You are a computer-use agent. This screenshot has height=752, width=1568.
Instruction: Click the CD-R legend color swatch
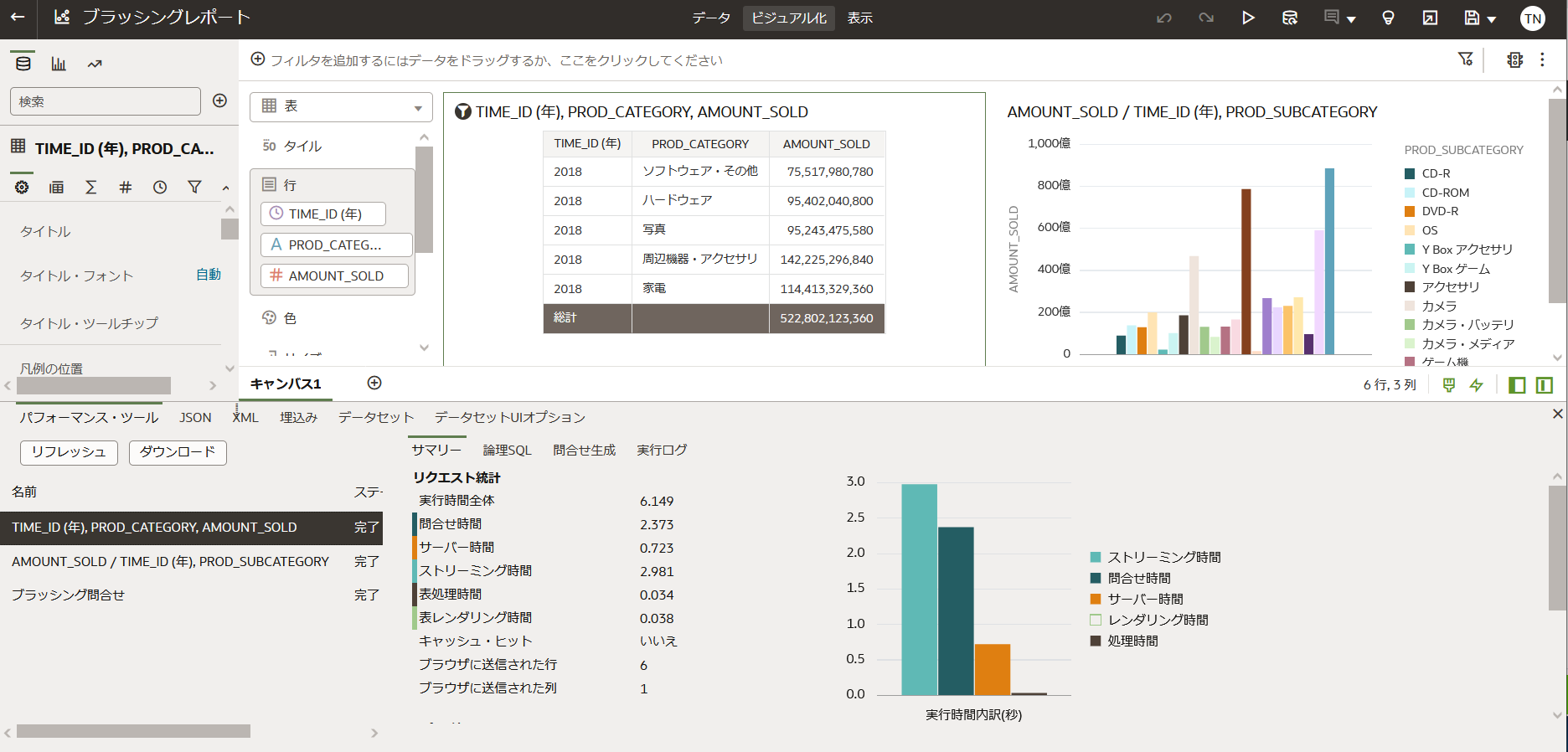click(x=1410, y=173)
